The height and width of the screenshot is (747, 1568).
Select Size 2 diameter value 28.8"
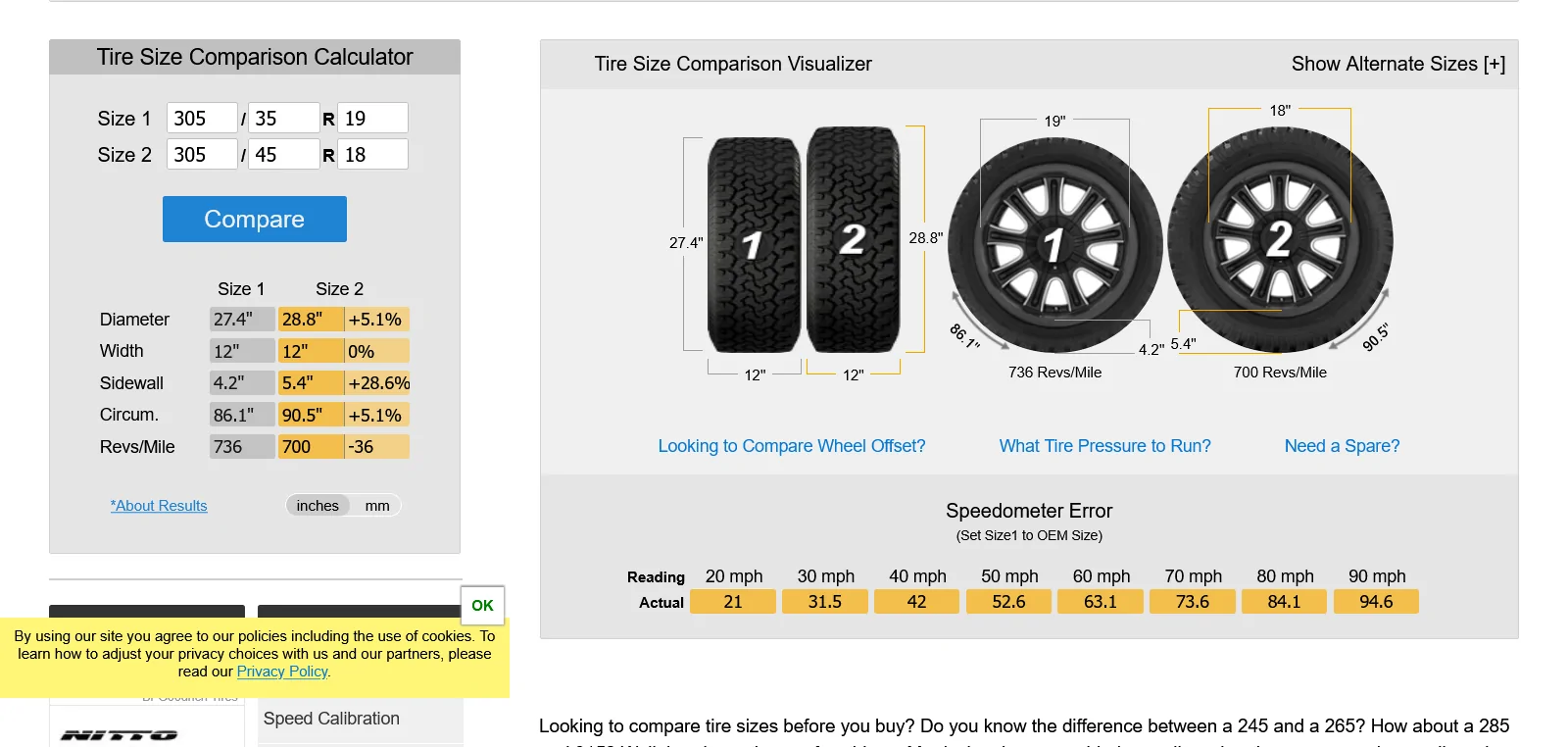pos(311,320)
